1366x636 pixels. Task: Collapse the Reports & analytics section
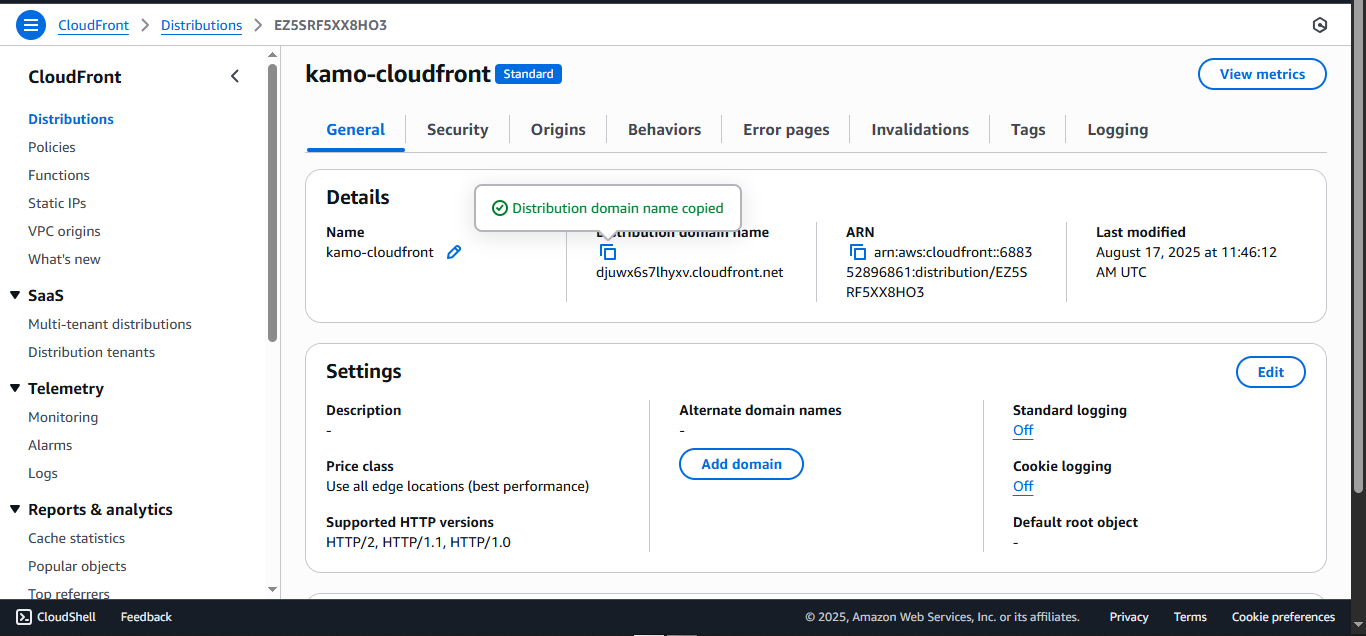(x=14, y=509)
